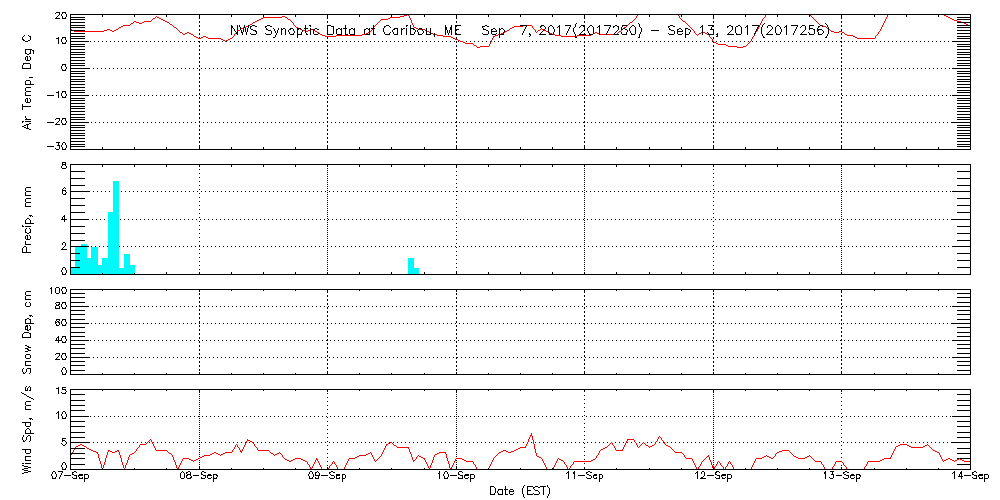This screenshot has height=500, width=1000.
Task: Select the 09-Sep date tick label
Action: click(328, 478)
